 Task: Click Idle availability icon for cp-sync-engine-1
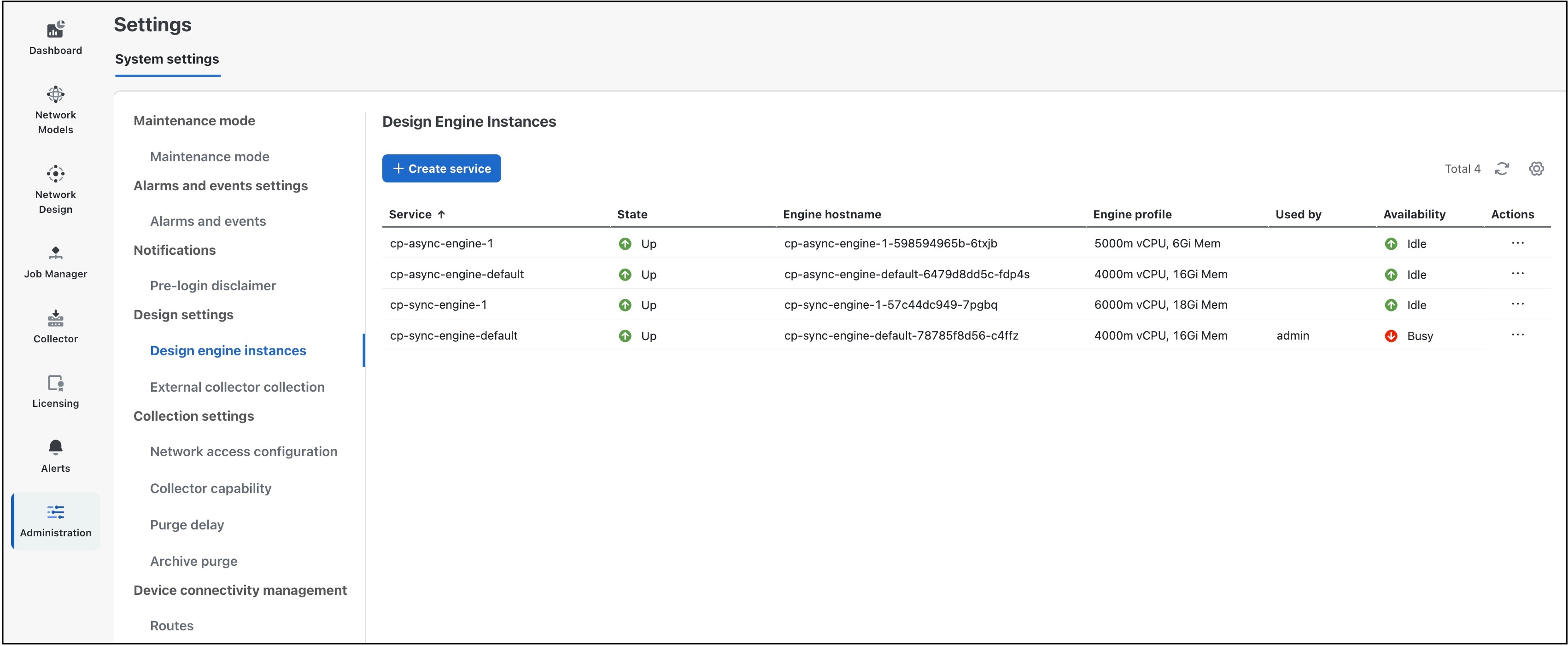tap(1391, 305)
